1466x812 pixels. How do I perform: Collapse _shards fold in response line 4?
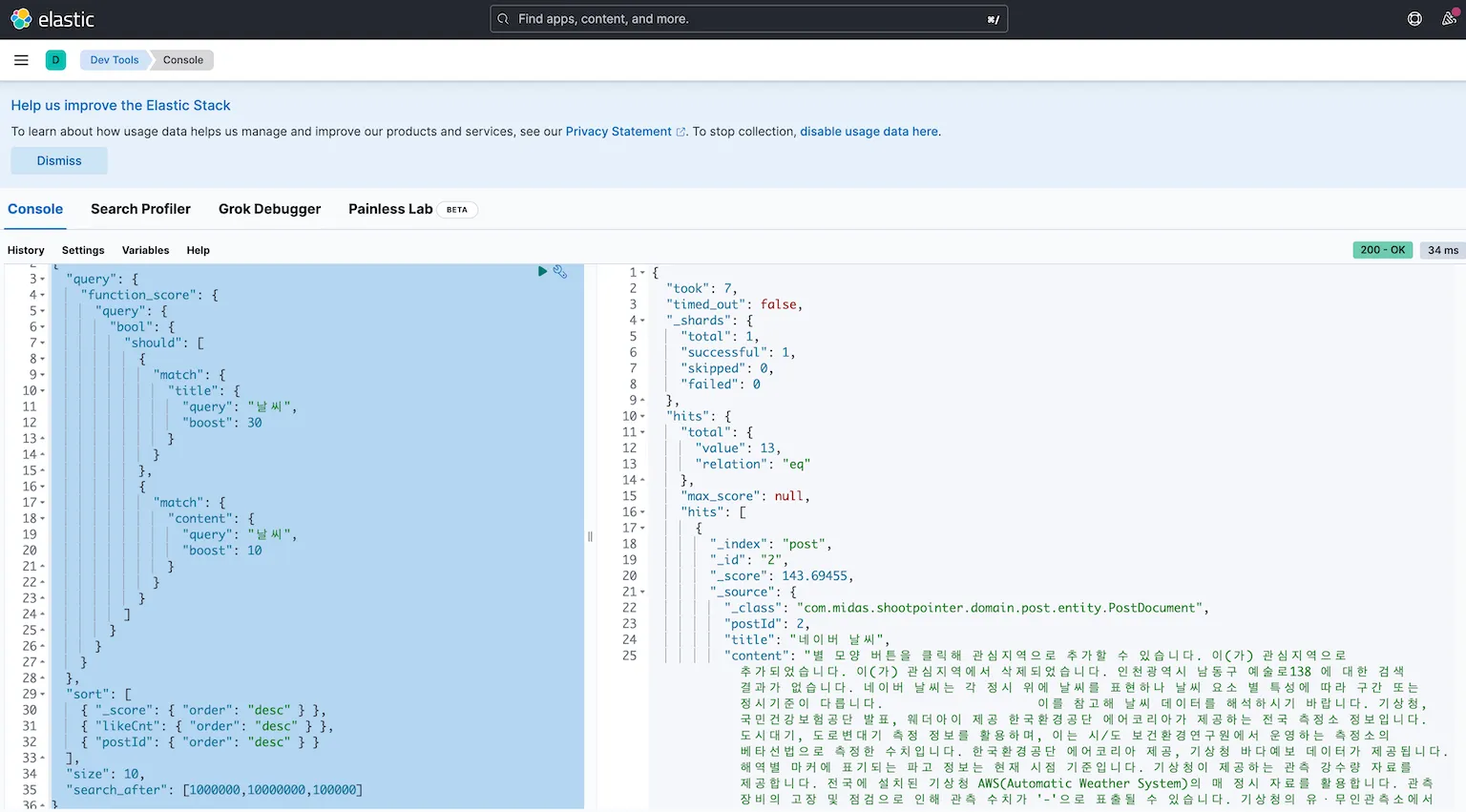(643, 321)
